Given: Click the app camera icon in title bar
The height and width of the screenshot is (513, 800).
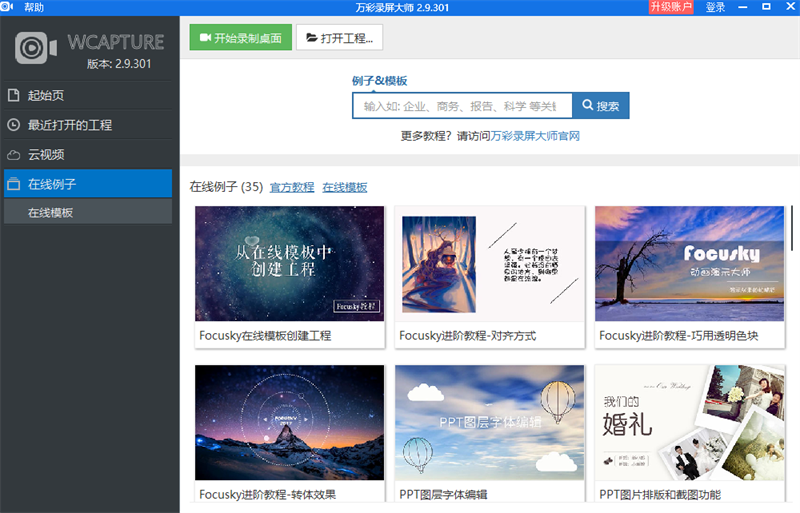Looking at the screenshot, I should point(7,7).
